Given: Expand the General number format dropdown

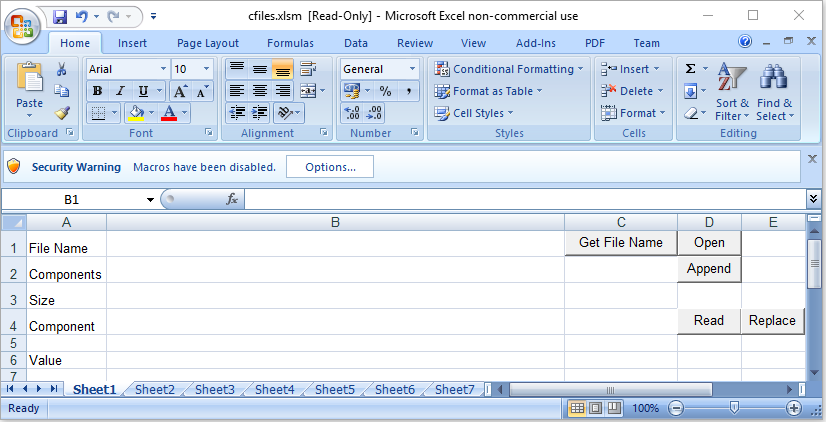Looking at the screenshot, I should click(411, 69).
